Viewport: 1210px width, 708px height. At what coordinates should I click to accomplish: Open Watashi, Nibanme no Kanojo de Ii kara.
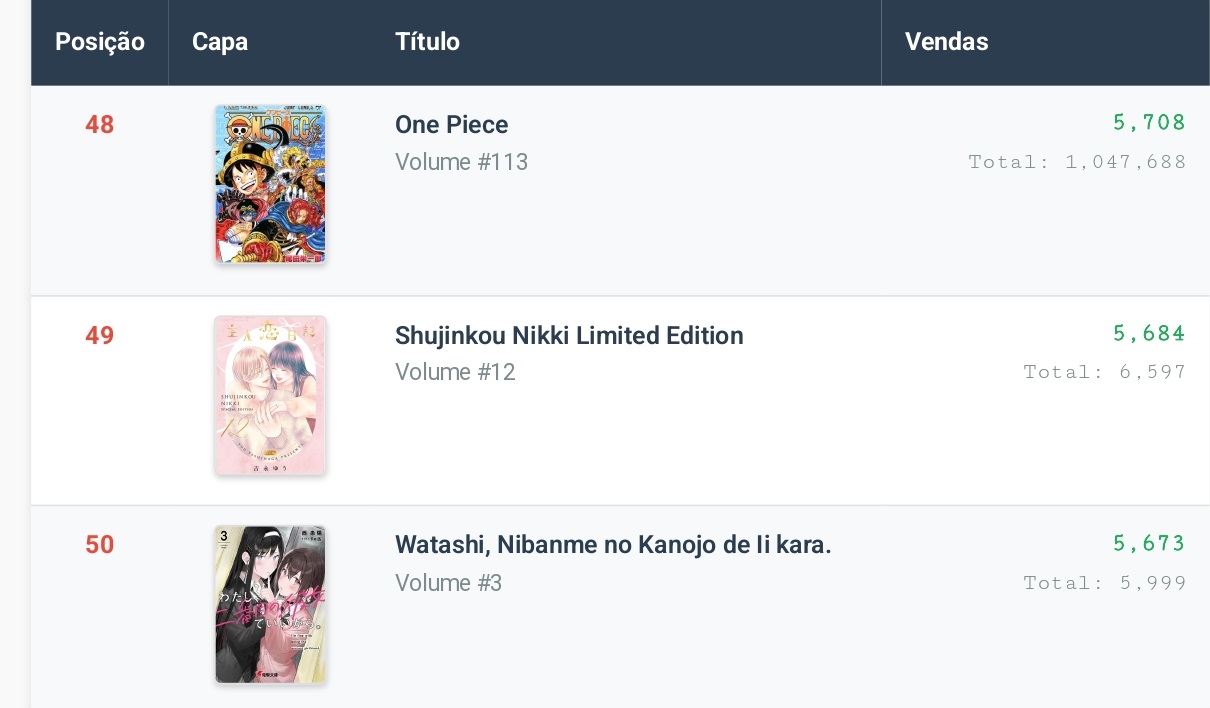613,545
